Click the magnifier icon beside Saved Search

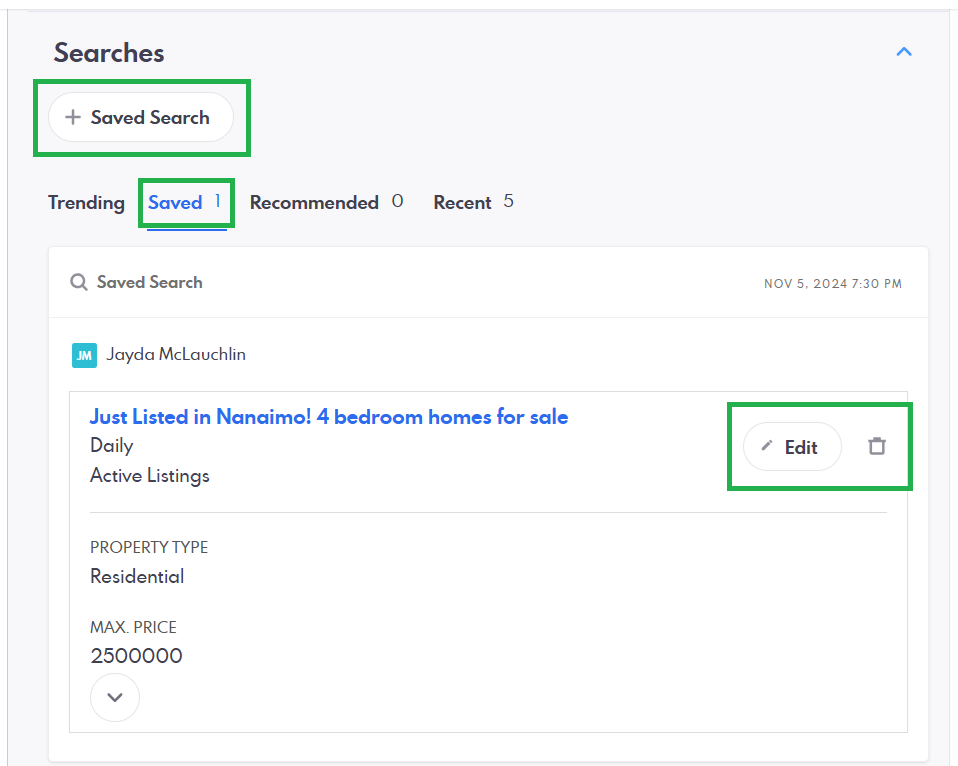(79, 283)
